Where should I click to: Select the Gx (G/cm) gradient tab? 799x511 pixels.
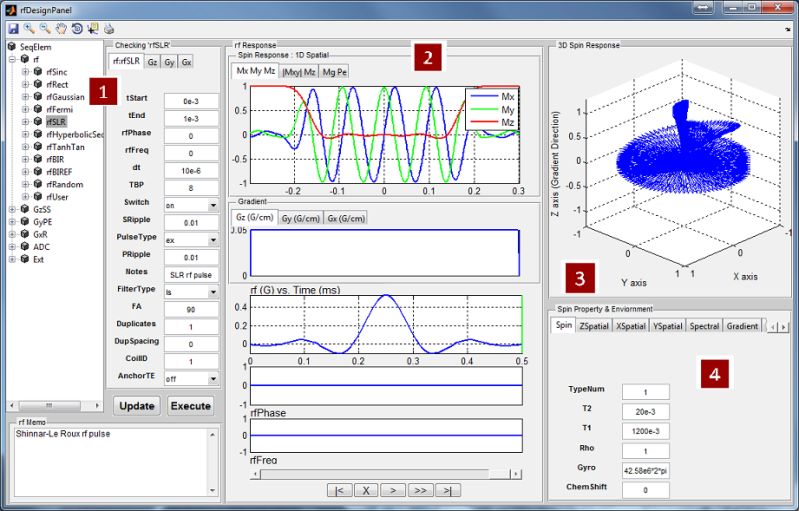click(x=346, y=218)
